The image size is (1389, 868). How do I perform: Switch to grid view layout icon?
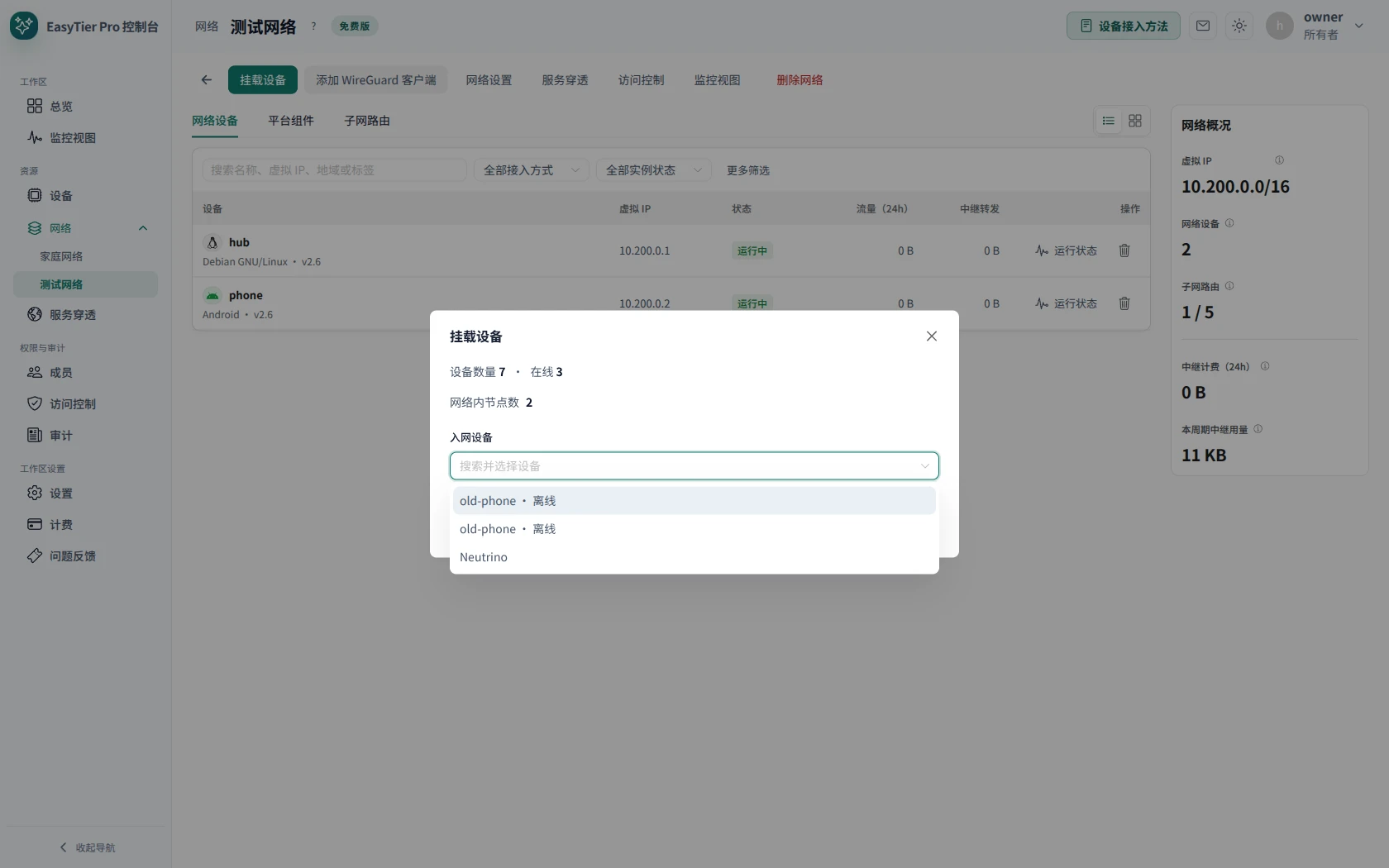point(1135,121)
